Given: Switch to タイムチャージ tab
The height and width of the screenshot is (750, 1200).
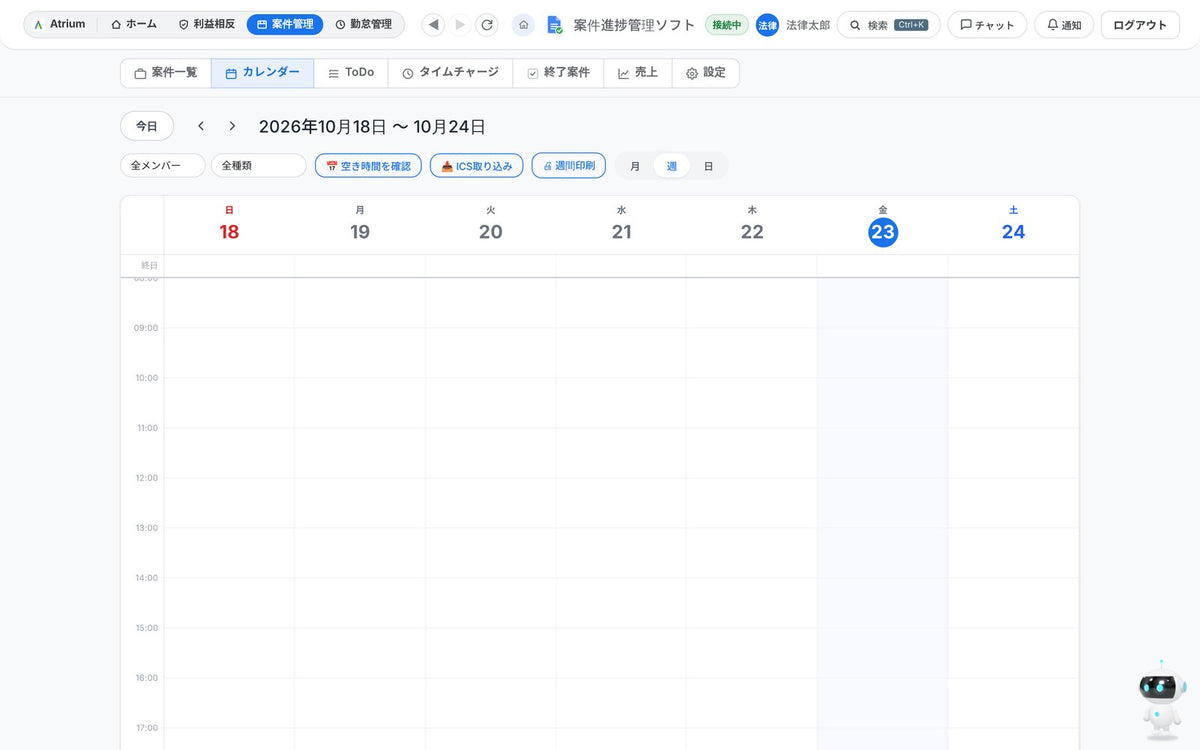Looking at the screenshot, I should pos(450,73).
